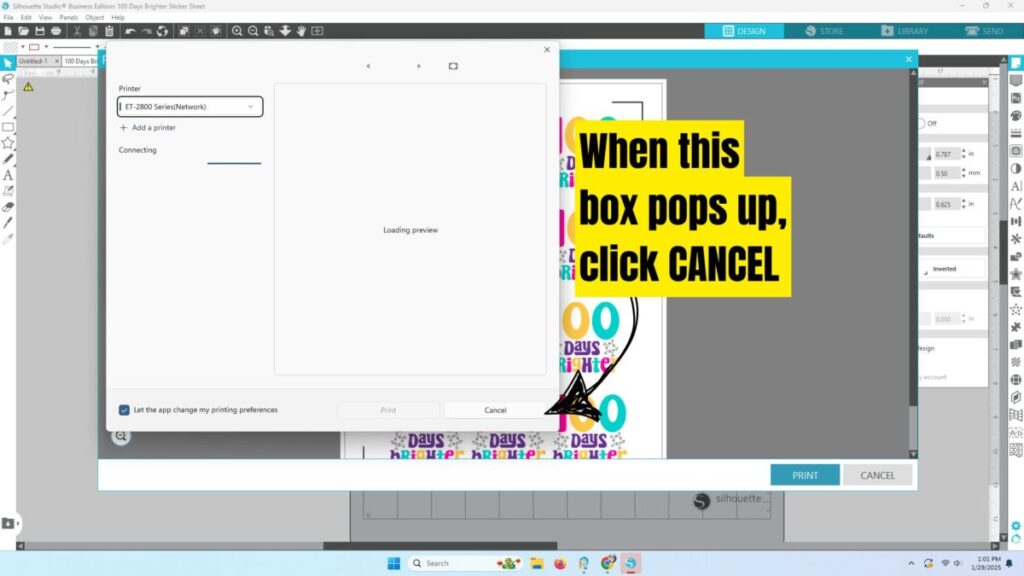Click the Zoom In magnifier in toolbar
The image size is (1024, 576).
tap(237, 31)
